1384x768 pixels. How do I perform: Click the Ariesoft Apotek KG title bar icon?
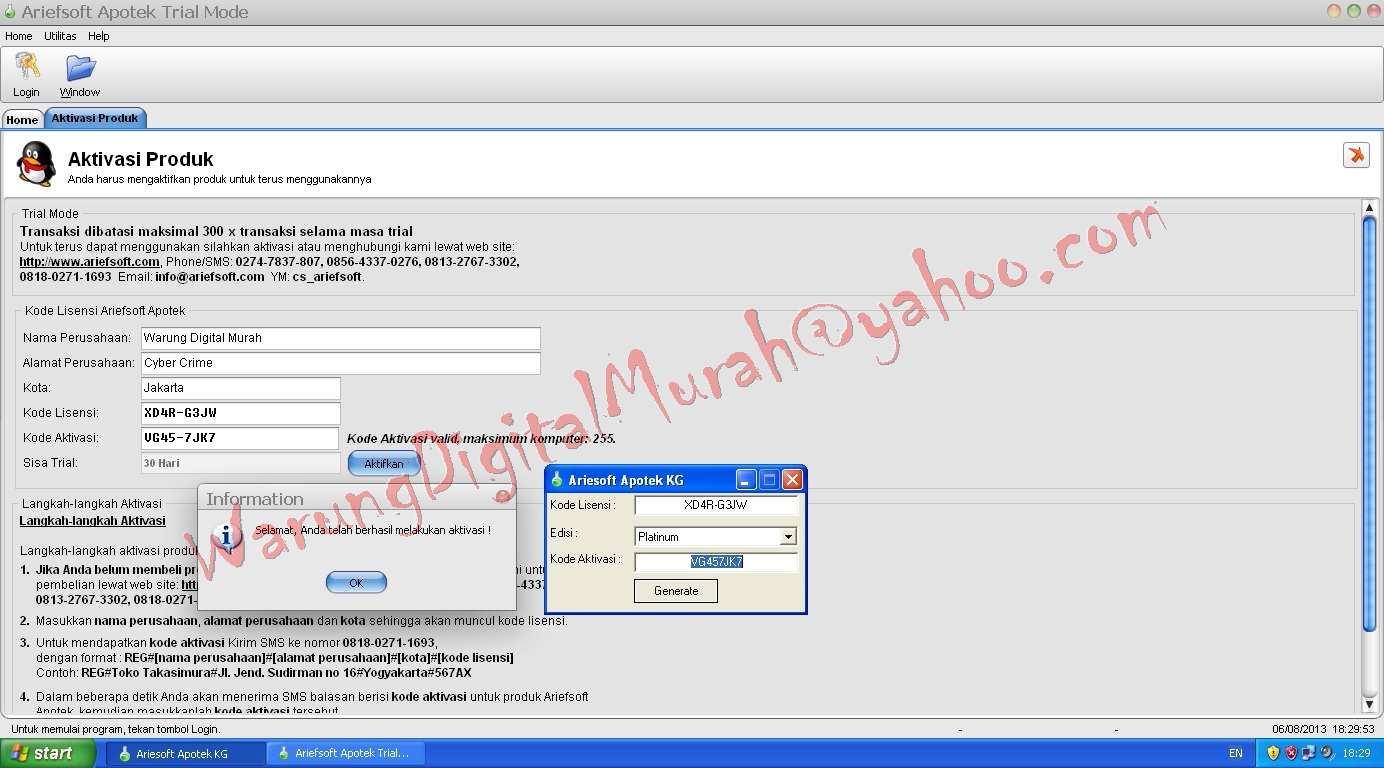point(557,480)
